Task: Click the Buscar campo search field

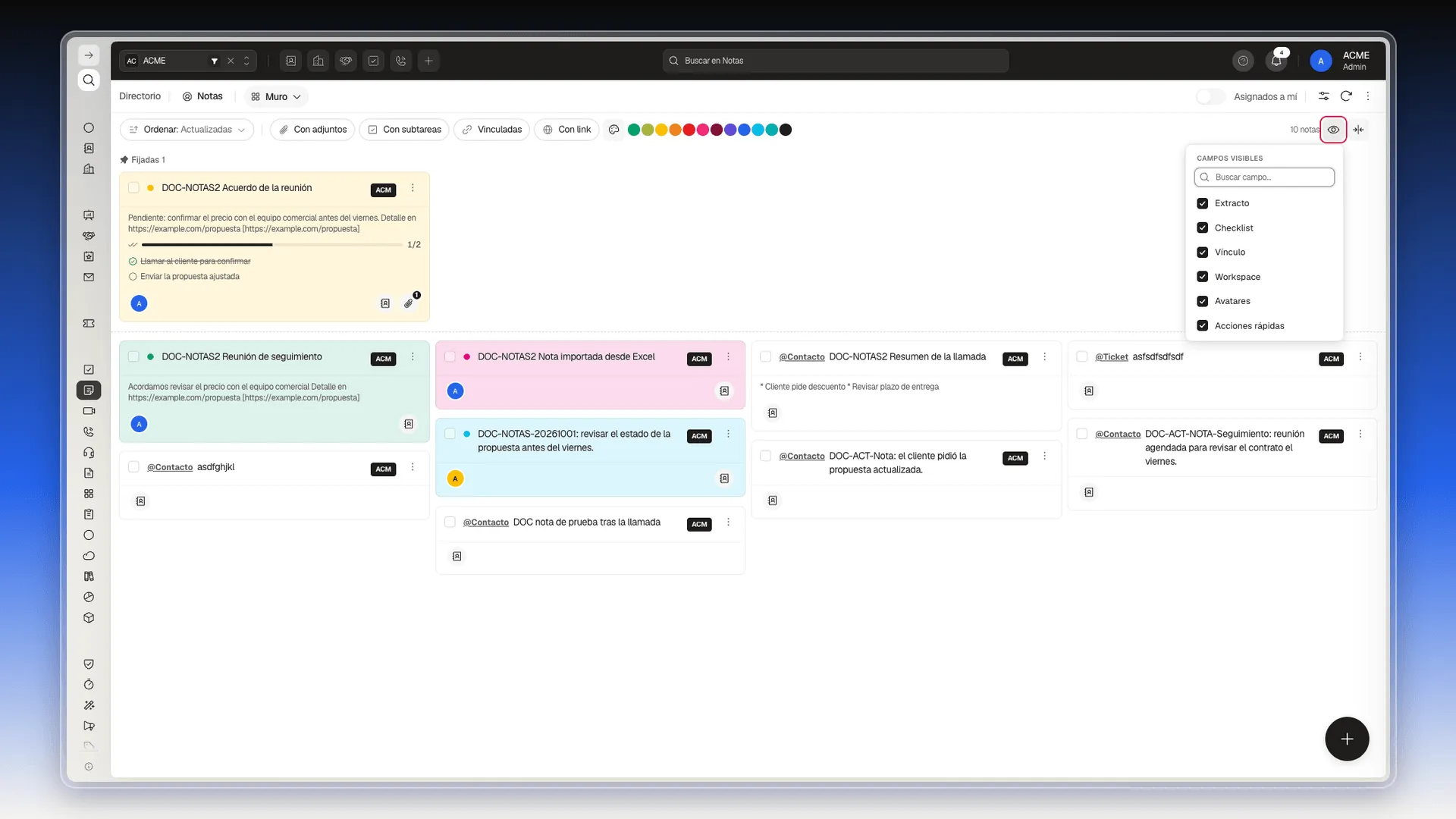Action: (1264, 177)
